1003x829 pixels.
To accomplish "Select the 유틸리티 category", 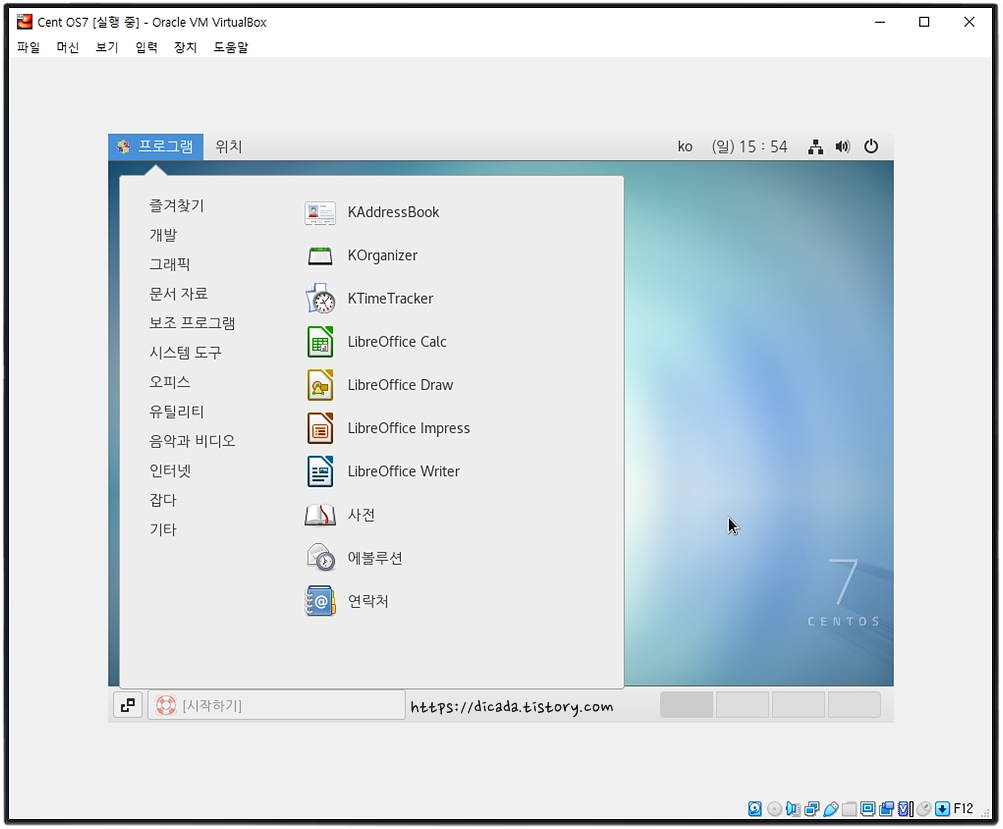I will point(177,412).
